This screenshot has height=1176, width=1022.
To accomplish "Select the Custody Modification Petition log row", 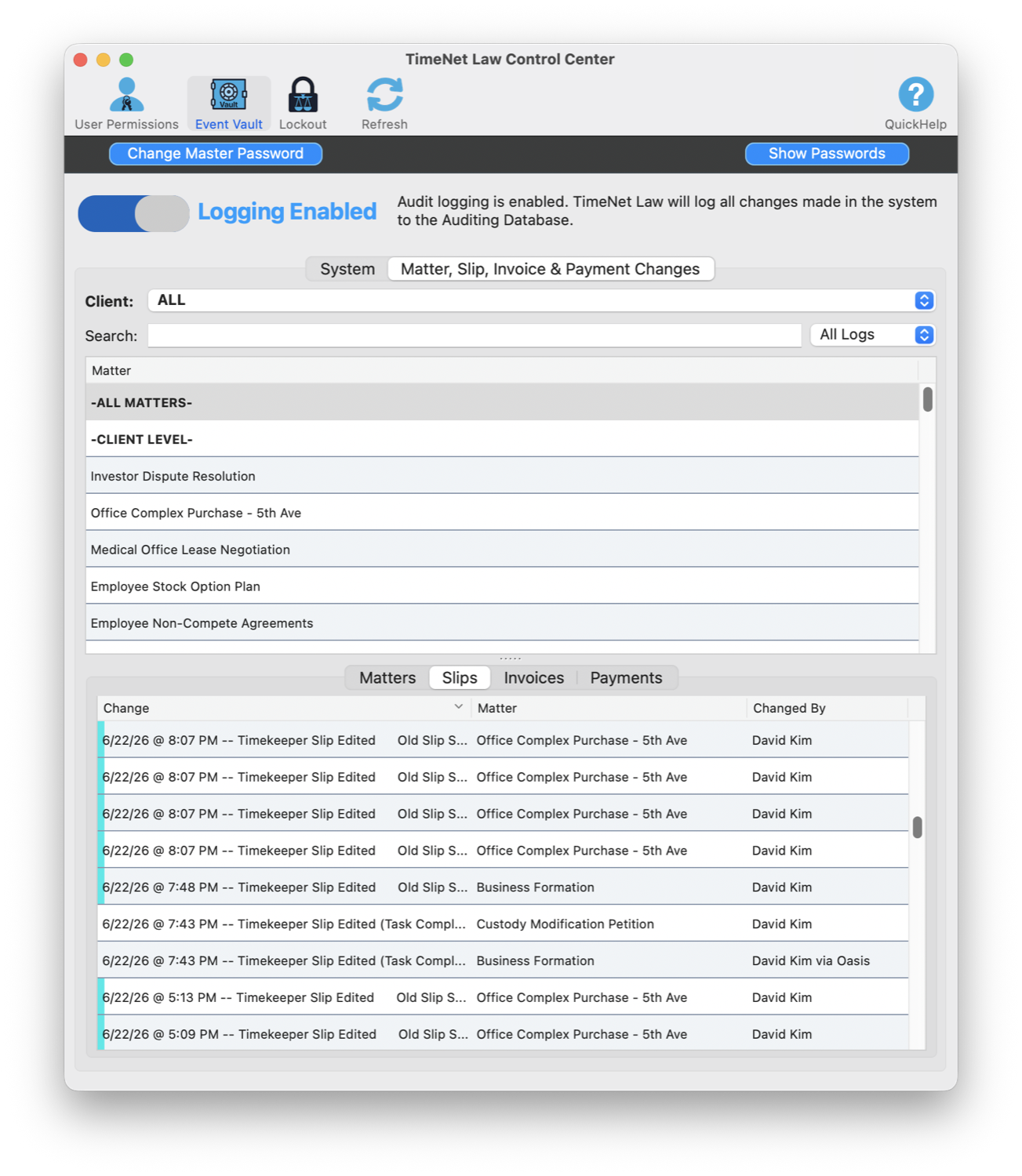I will coord(503,924).
